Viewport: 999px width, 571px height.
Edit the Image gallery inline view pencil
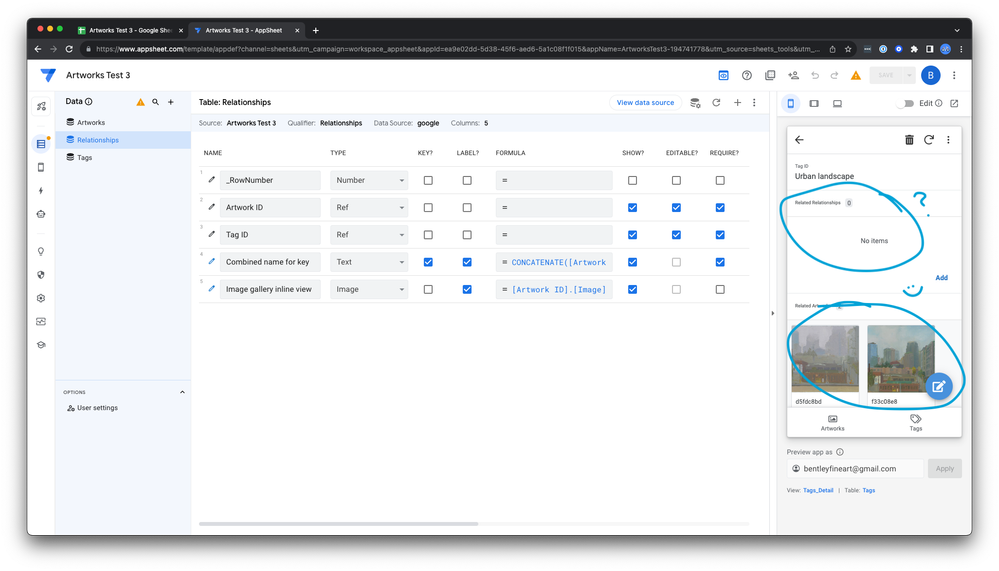[212, 289]
